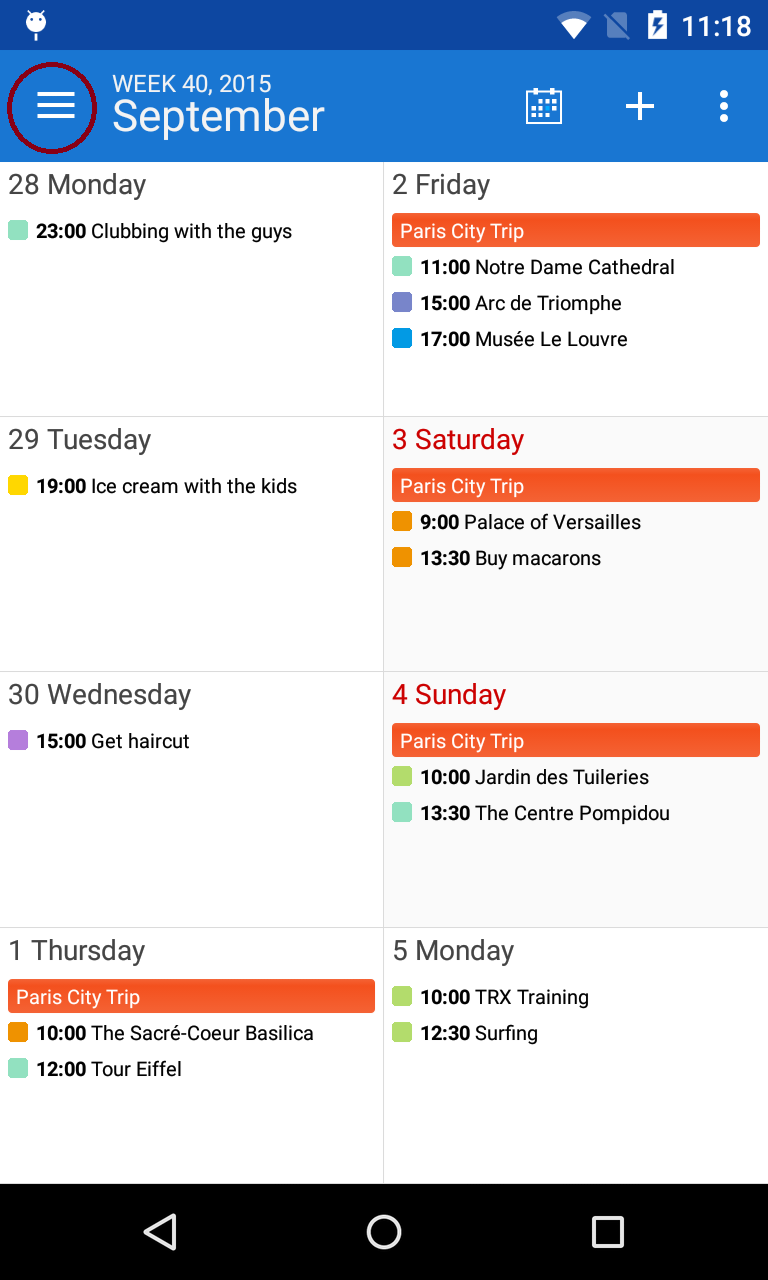The width and height of the screenshot is (768, 1280).
Task: Add a new event with plus icon
Action: coord(640,106)
